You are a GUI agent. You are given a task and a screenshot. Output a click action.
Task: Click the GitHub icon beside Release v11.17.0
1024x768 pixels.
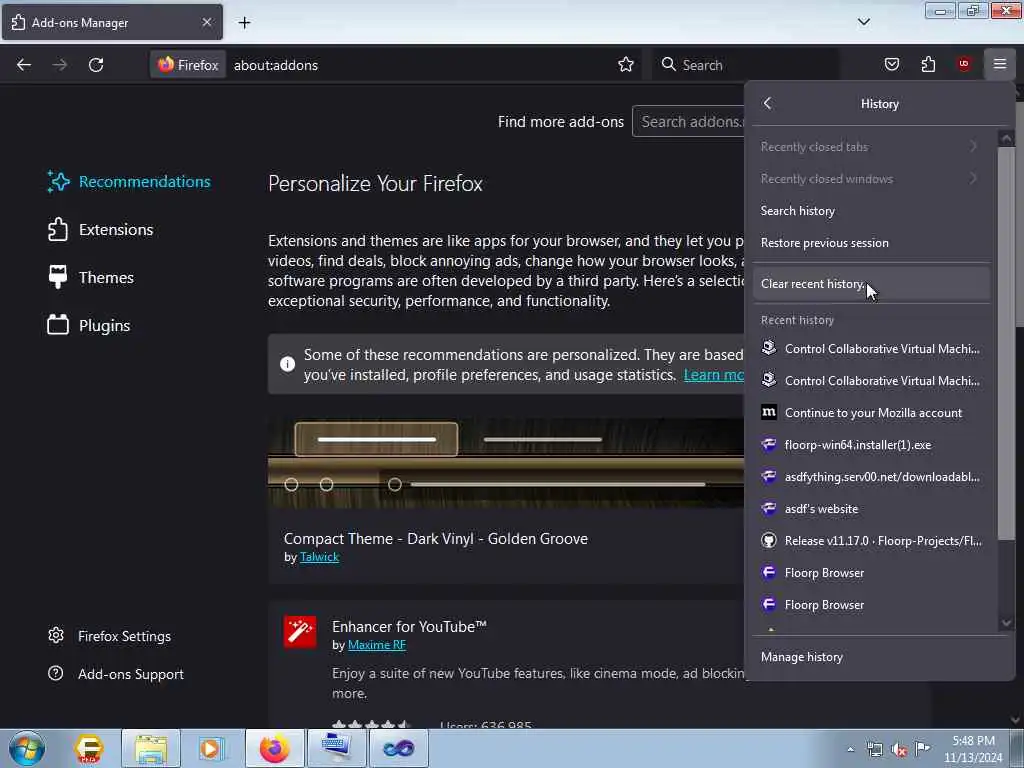769,541
